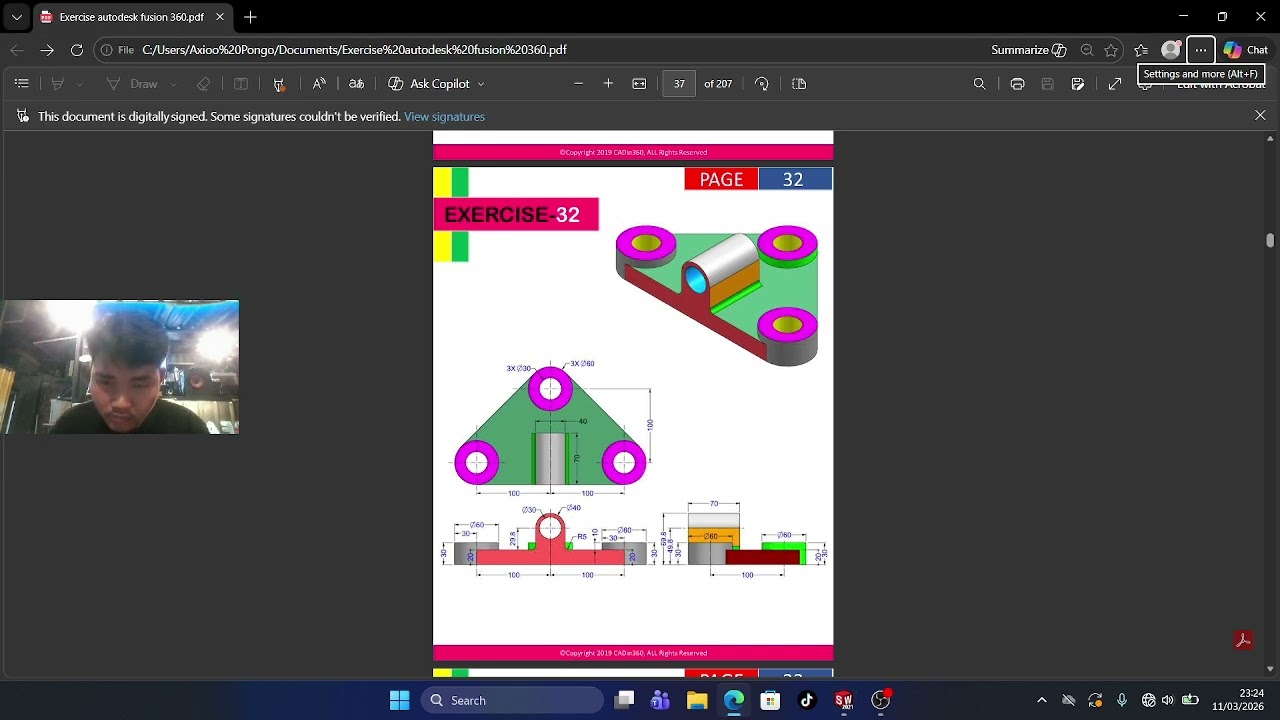Click the View signatures link
This screenshot has width=1280, height=720.
coord(444,117)
